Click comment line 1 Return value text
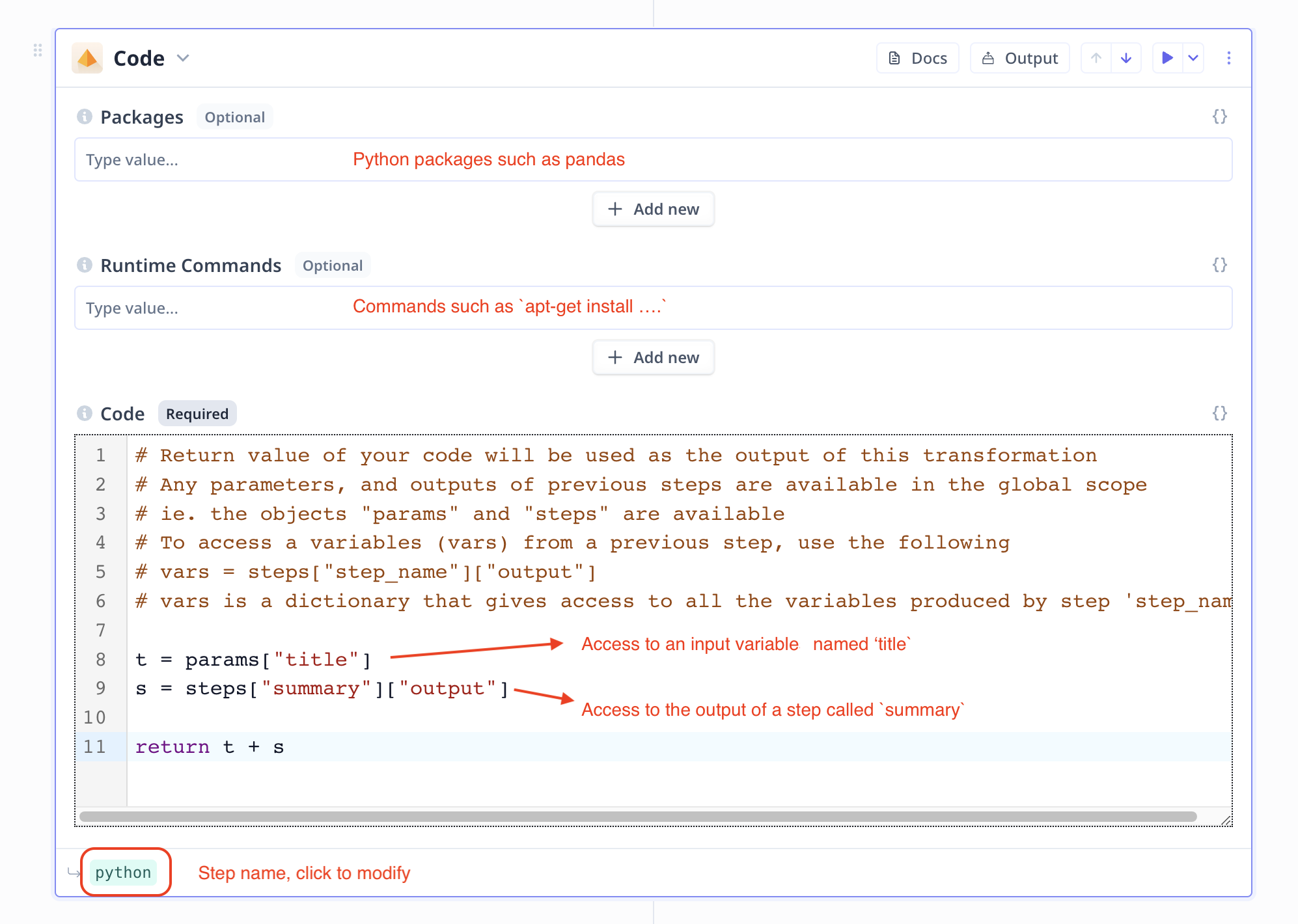Screen dimensions: 1298x924 pos(616,455)
